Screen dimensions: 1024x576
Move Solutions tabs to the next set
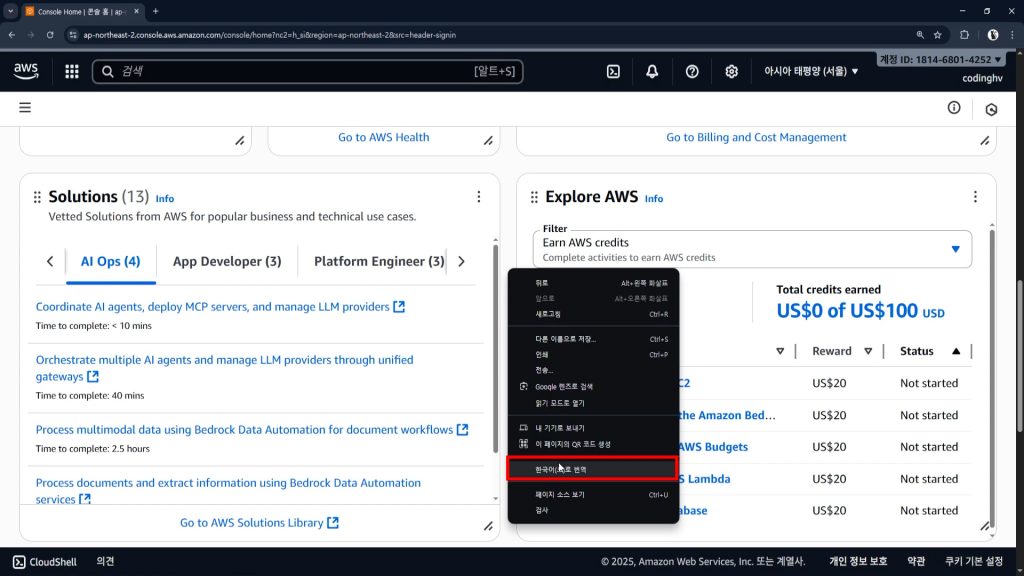tap(461, 261)
